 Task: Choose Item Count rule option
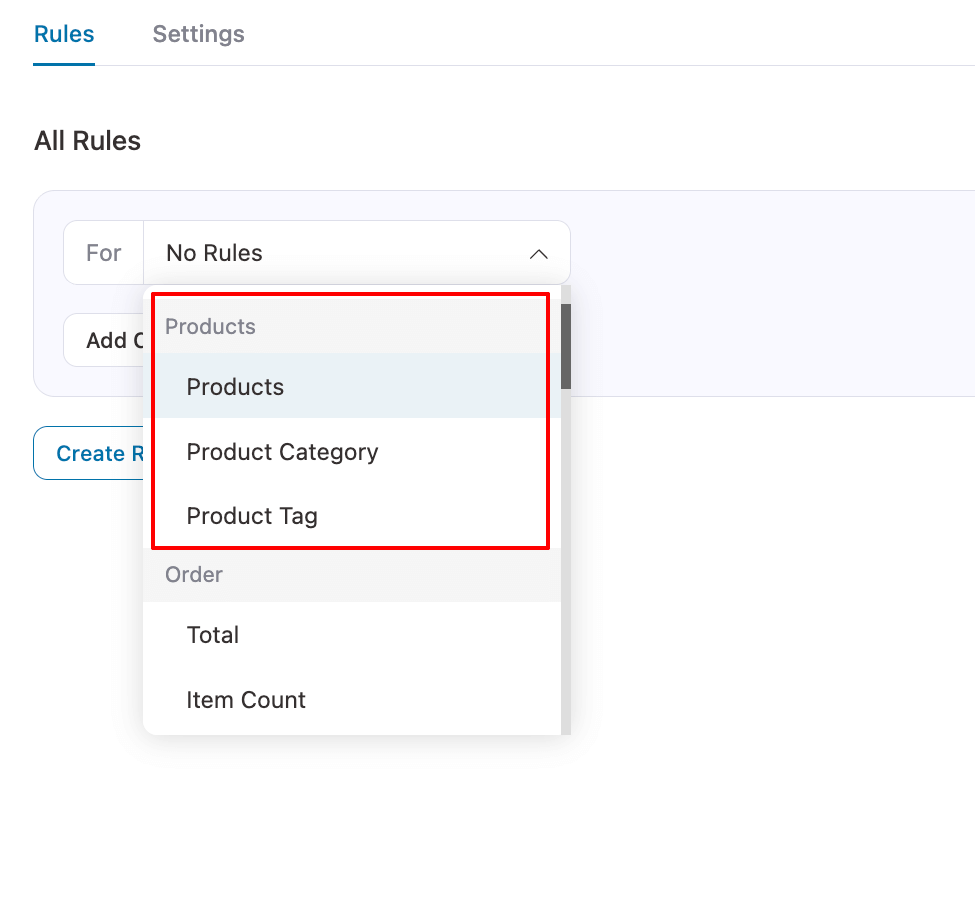click(x=246, y=700)
